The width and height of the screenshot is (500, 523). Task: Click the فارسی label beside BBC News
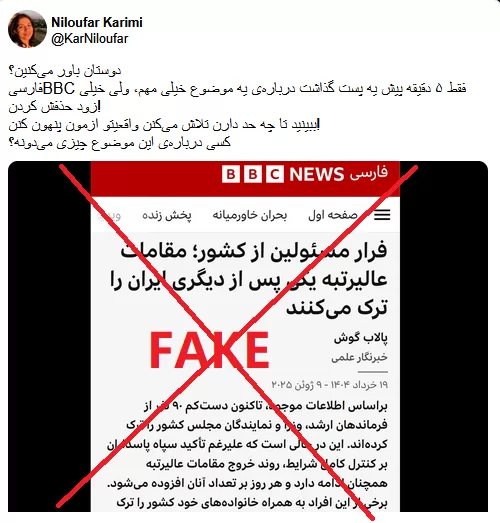point(369,174)
